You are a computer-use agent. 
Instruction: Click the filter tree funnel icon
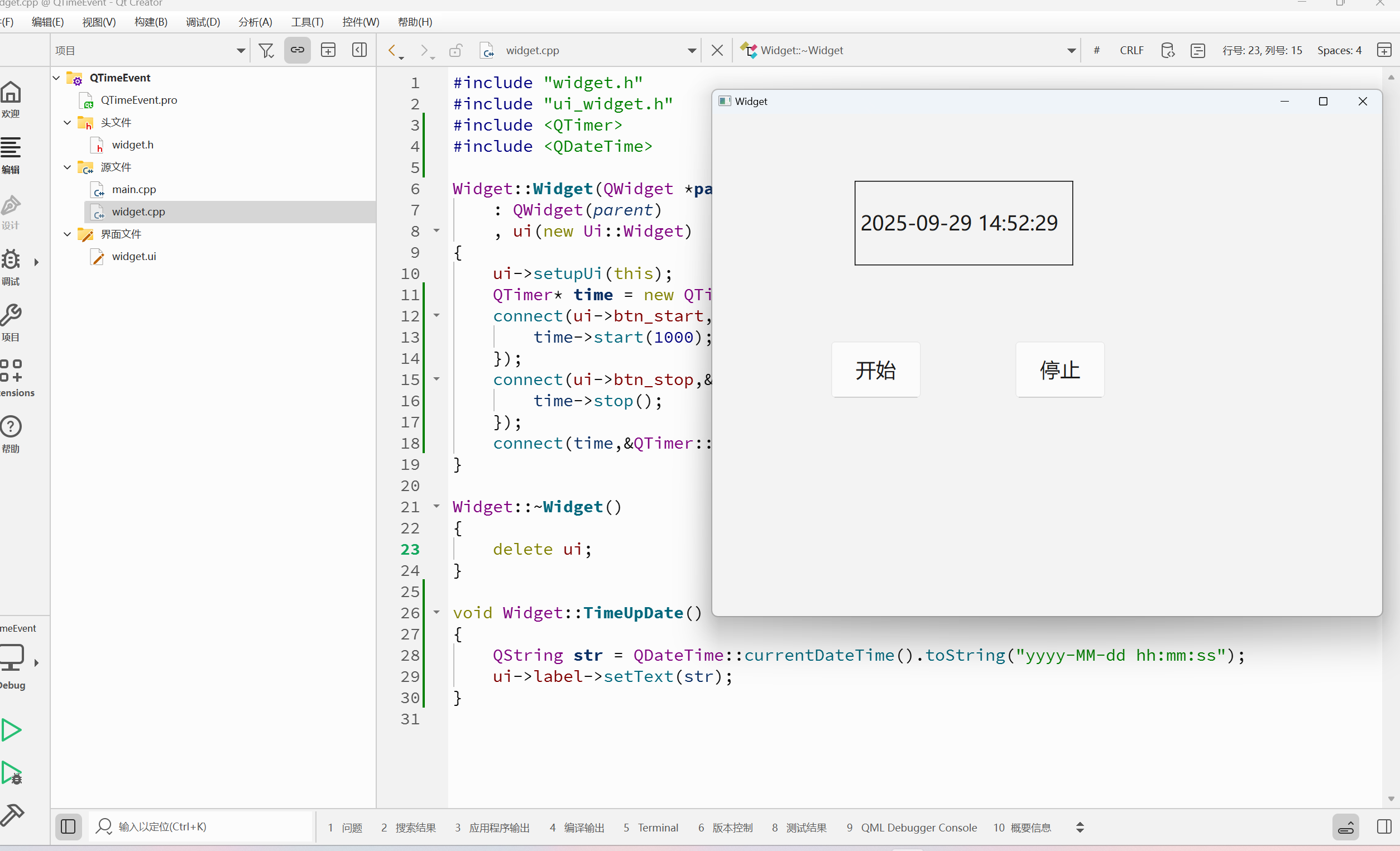coord(266,51)
